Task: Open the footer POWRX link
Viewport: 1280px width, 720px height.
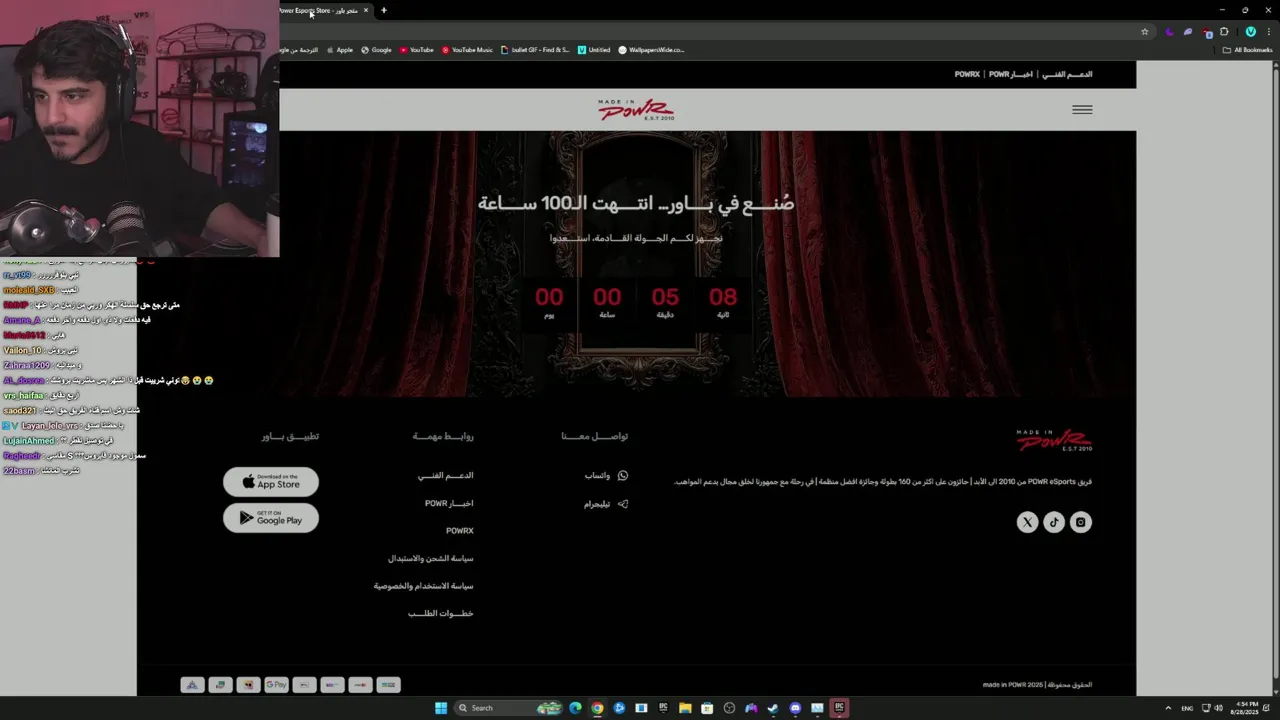Action: coord(460,531)
